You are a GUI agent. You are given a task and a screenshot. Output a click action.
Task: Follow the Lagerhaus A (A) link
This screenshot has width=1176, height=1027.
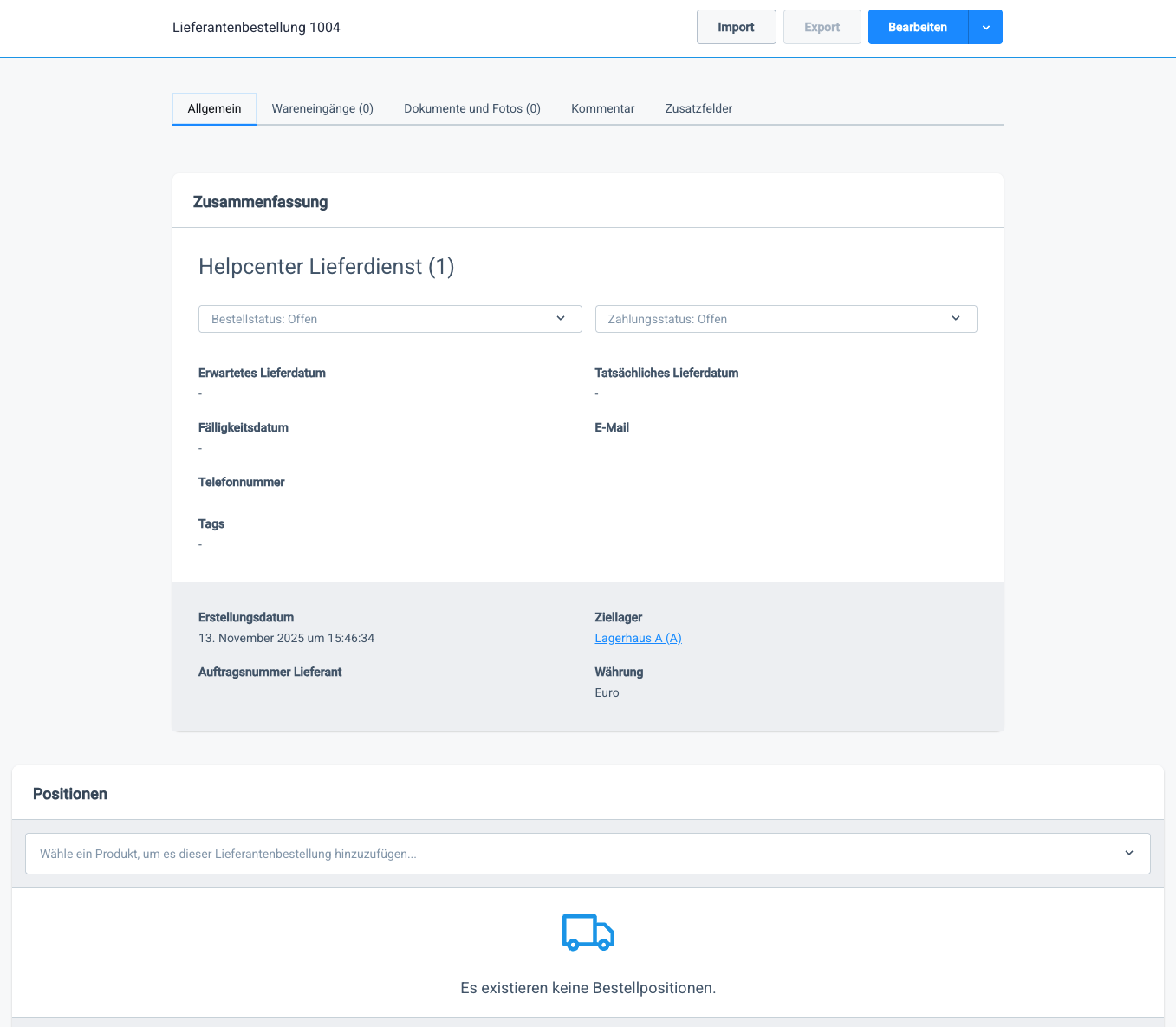click(x=638, y=638)
